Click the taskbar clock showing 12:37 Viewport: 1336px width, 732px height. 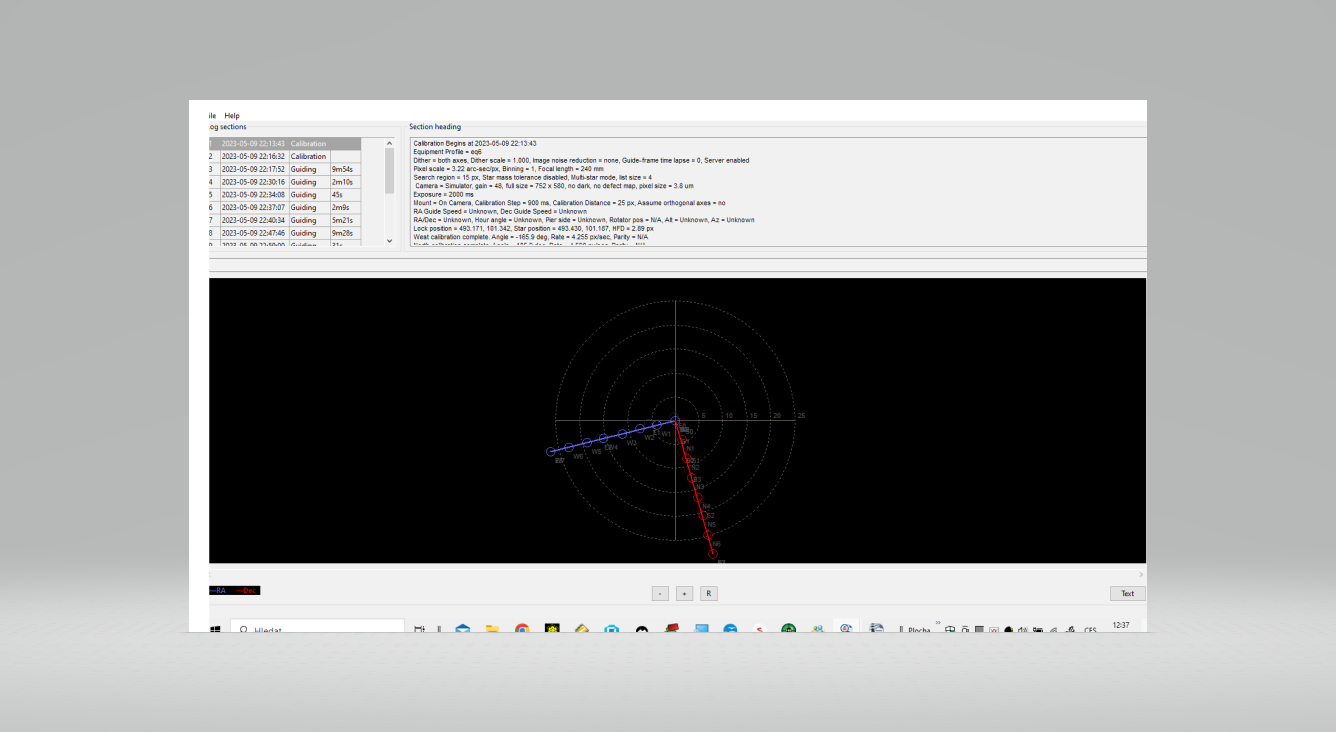tap(1121, 626)
